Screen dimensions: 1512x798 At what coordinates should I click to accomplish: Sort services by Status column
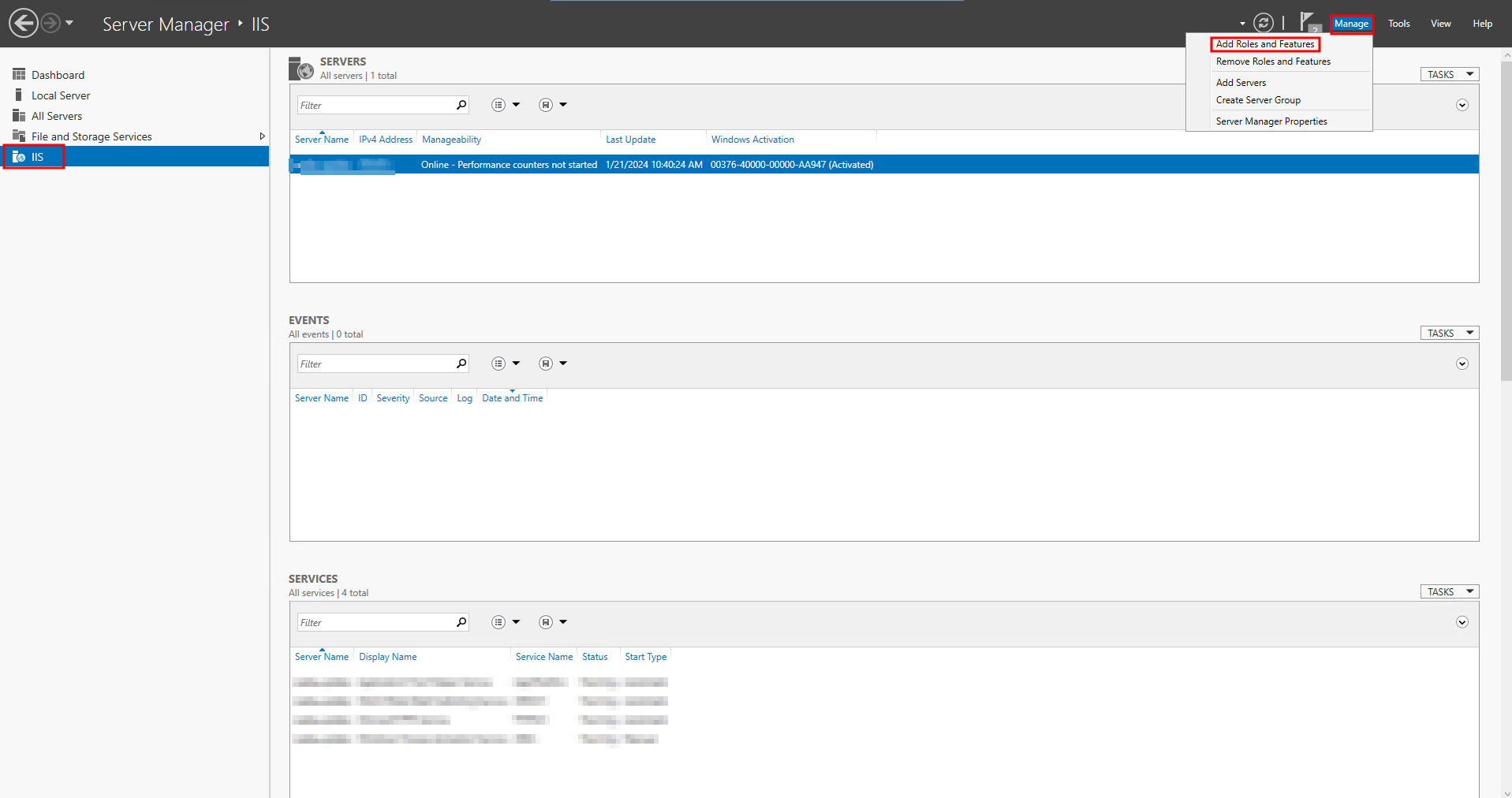595,657
